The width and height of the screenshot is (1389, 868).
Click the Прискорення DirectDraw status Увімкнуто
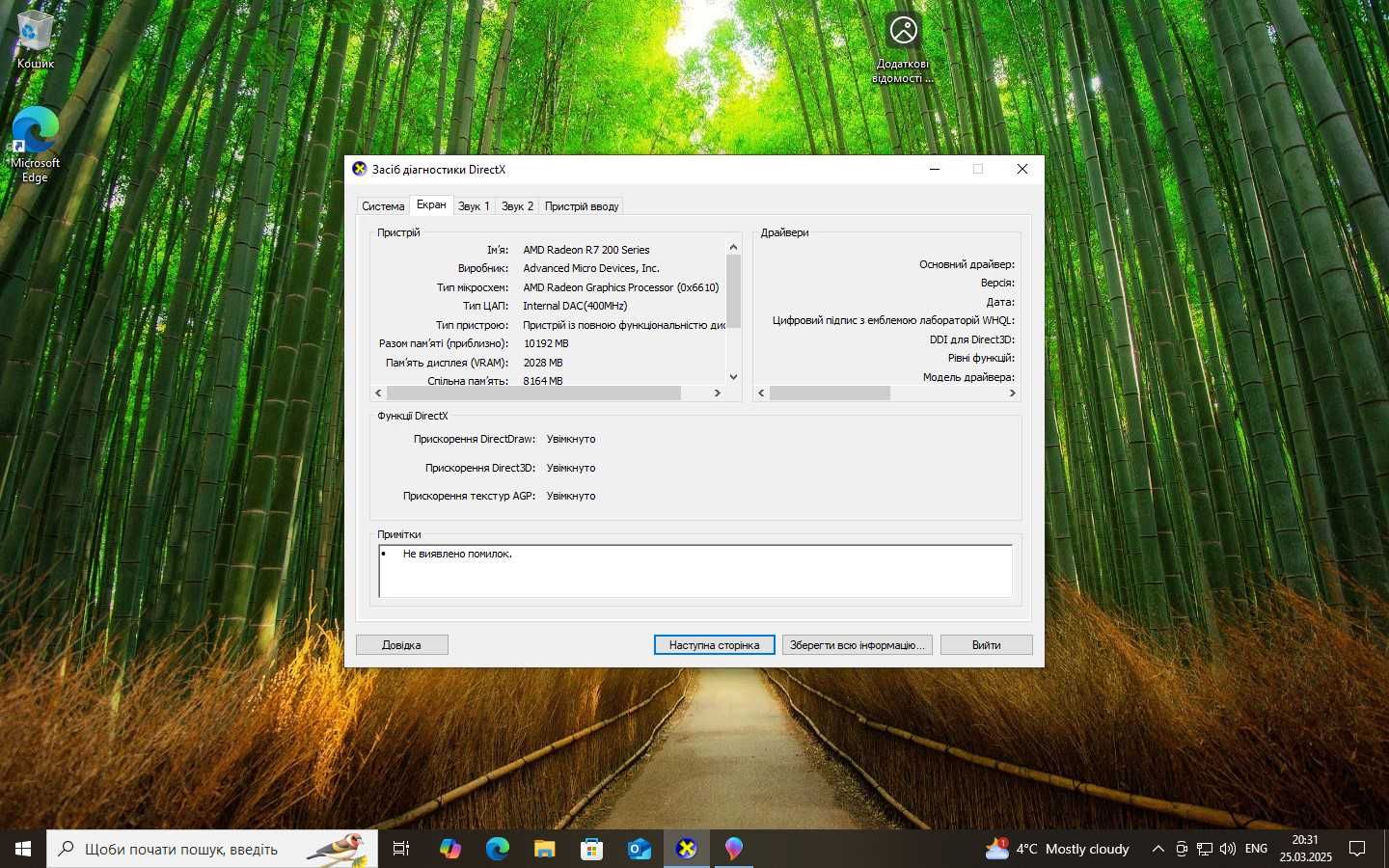[x=571, y=439]
